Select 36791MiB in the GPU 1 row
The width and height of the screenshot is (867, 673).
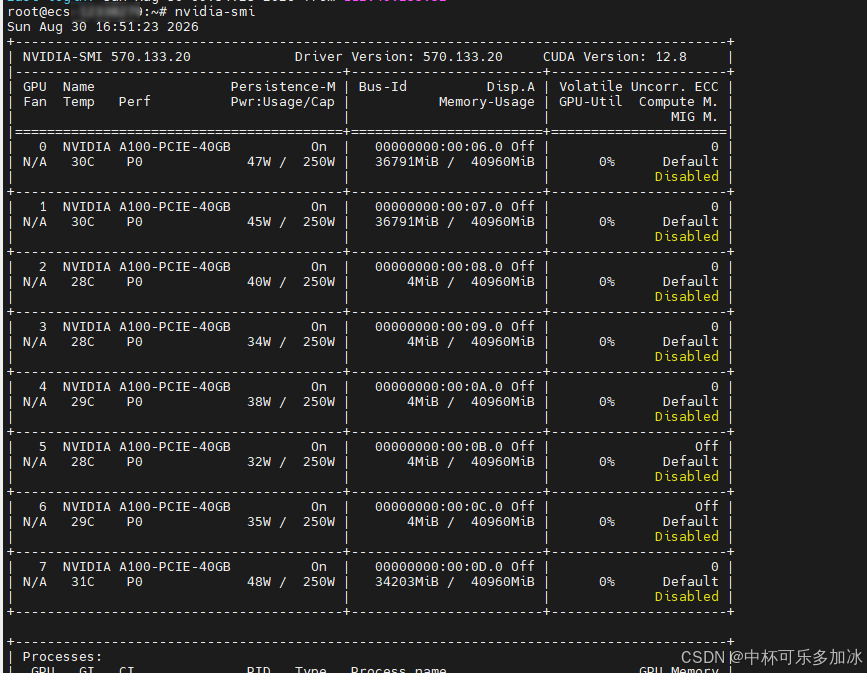tap(407, 222)
